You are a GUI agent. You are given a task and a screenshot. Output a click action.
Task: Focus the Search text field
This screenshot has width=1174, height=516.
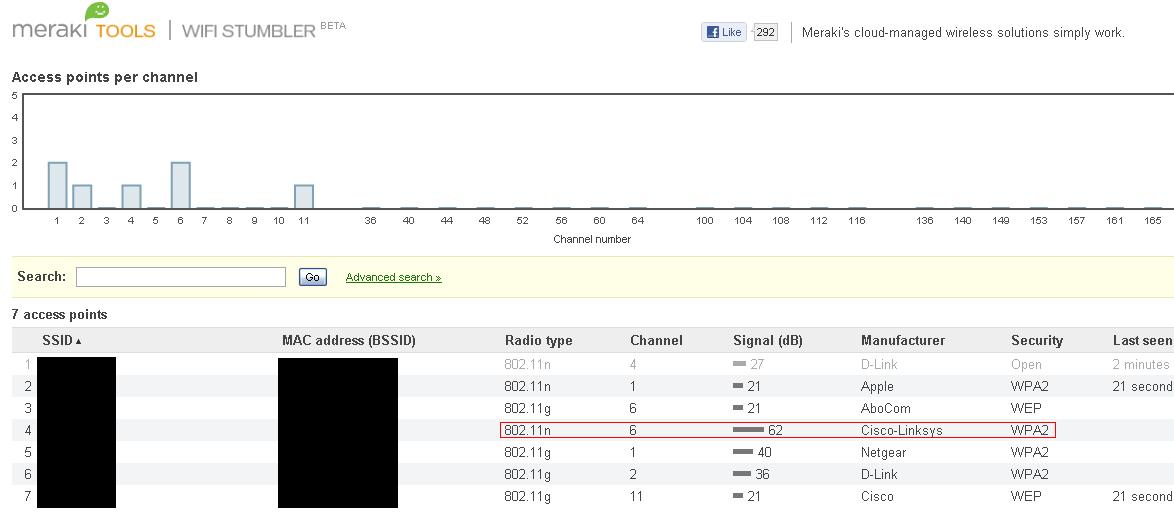(x=180, y=277)
